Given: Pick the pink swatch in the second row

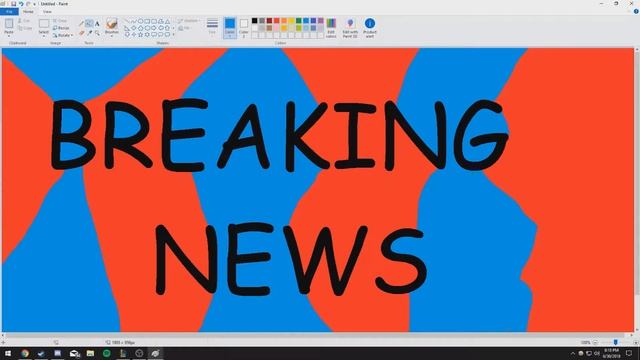Looking at the screenshot, I should point(277,28).
